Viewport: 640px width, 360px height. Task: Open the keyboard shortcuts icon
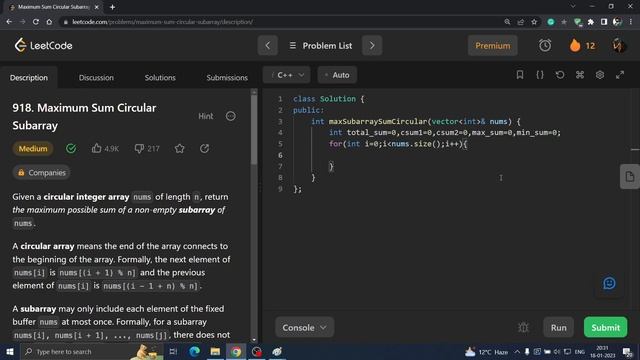580,75
